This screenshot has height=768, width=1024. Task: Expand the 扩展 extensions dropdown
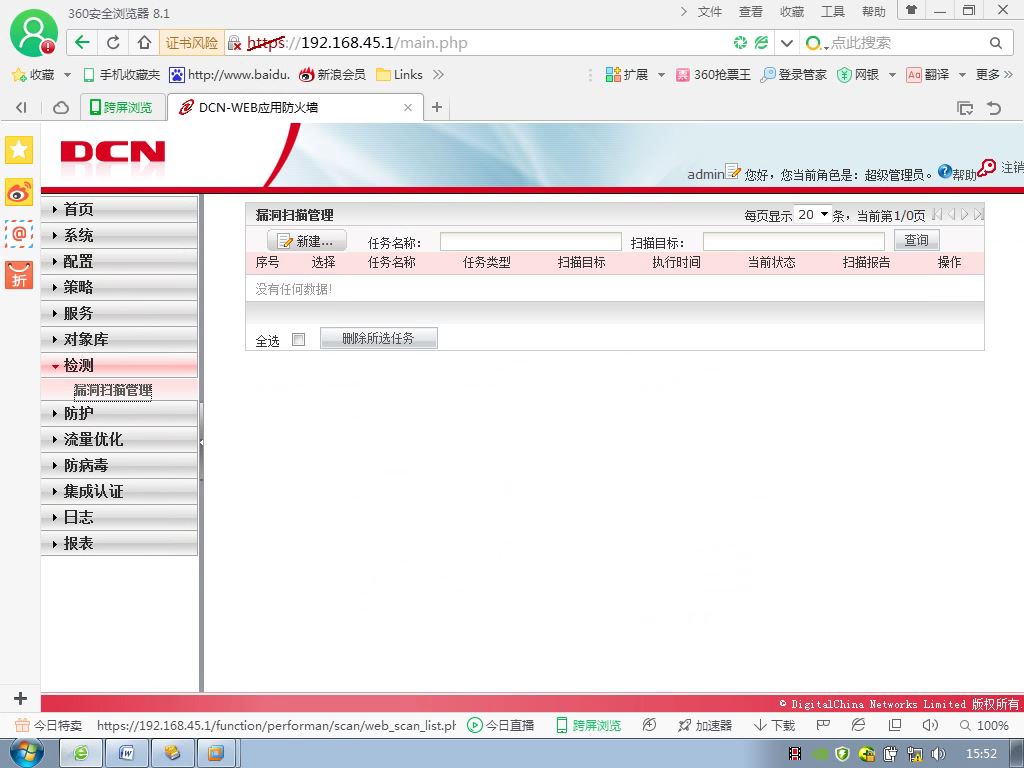[x=662, y=75]
